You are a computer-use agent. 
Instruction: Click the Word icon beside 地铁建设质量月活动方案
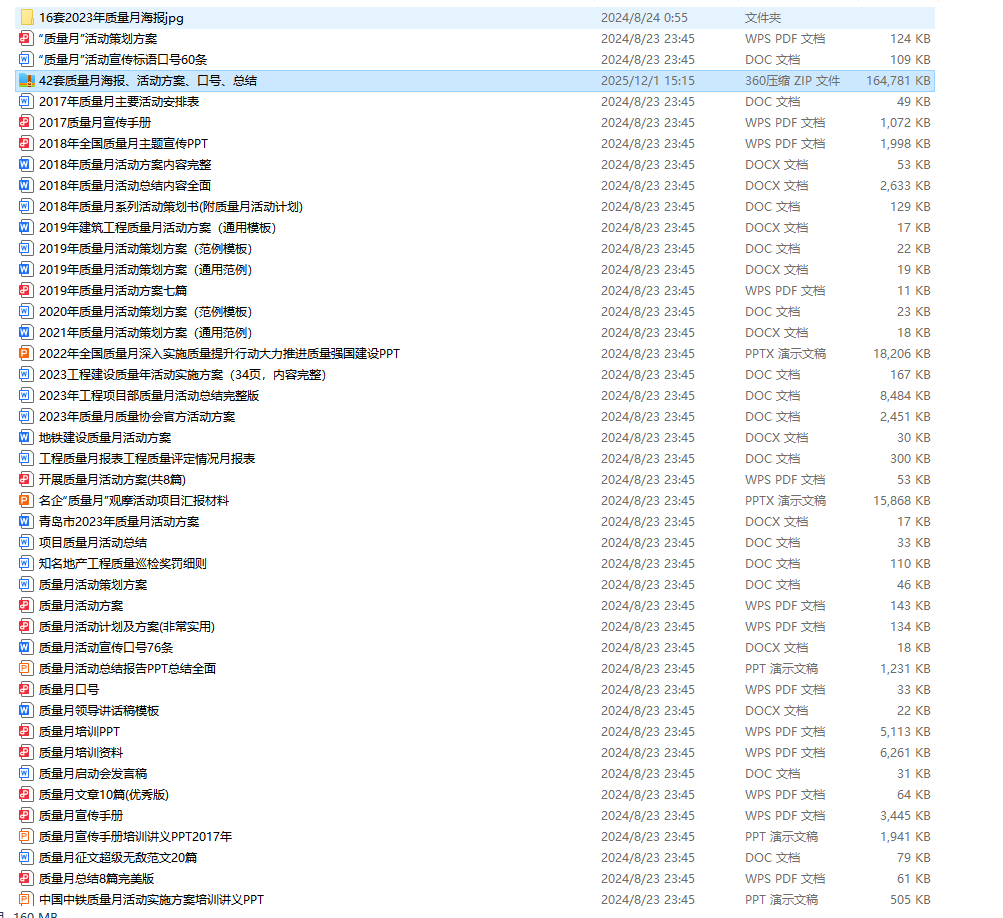pyautogui.click(x=26, y=437)
